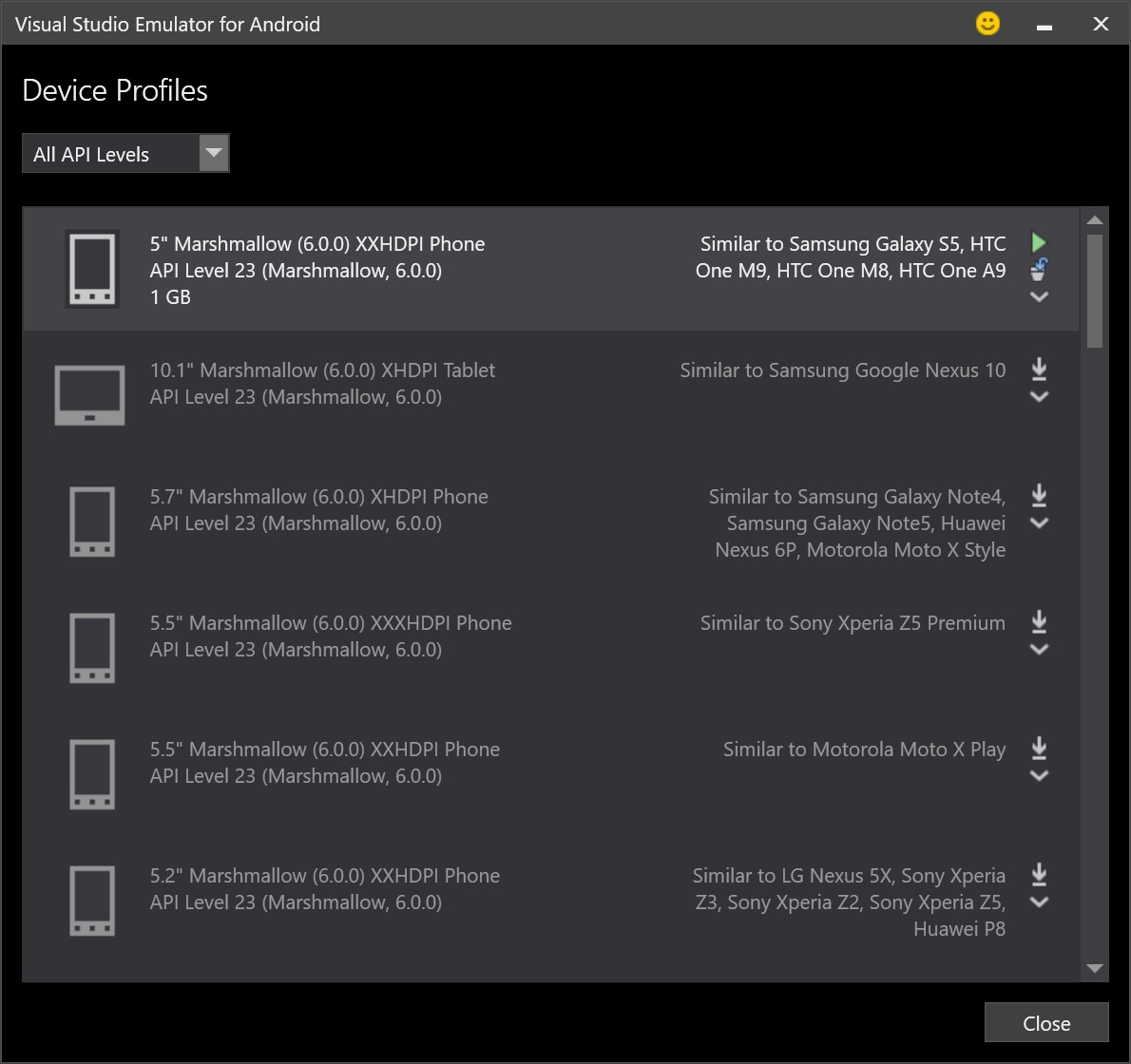This screenshot has height=1064, width=1131.
Task: Click the 5.5" XXXHDPI phone device icon
Action: 91,647
